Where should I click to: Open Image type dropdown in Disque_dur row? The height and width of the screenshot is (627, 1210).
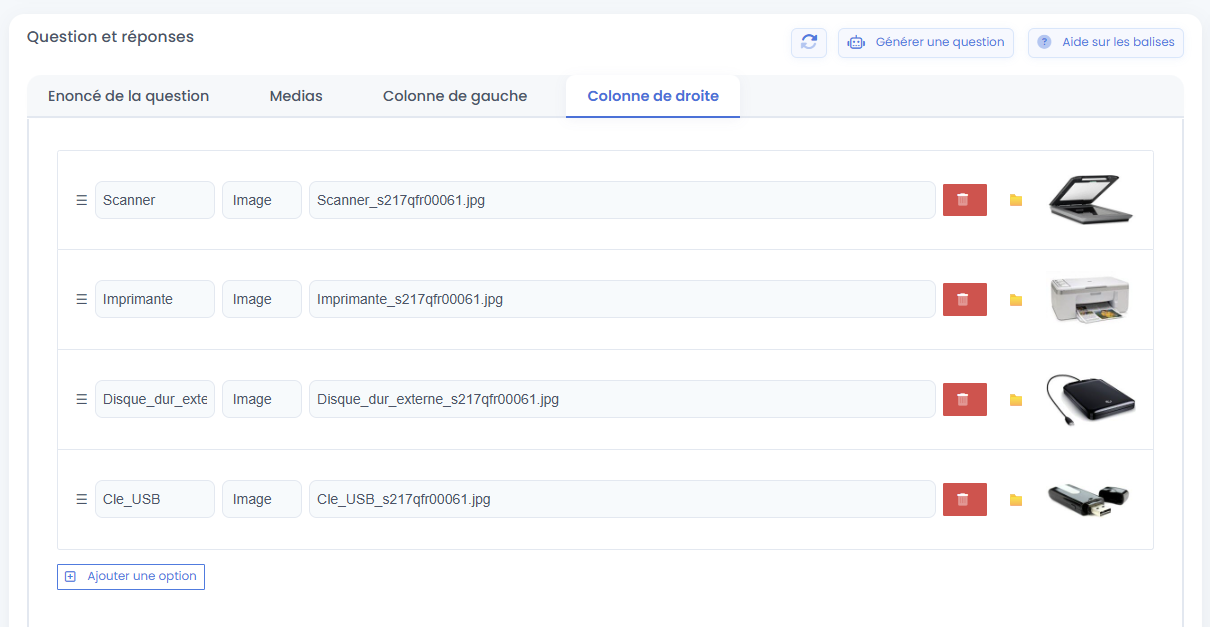coord(262,399)
